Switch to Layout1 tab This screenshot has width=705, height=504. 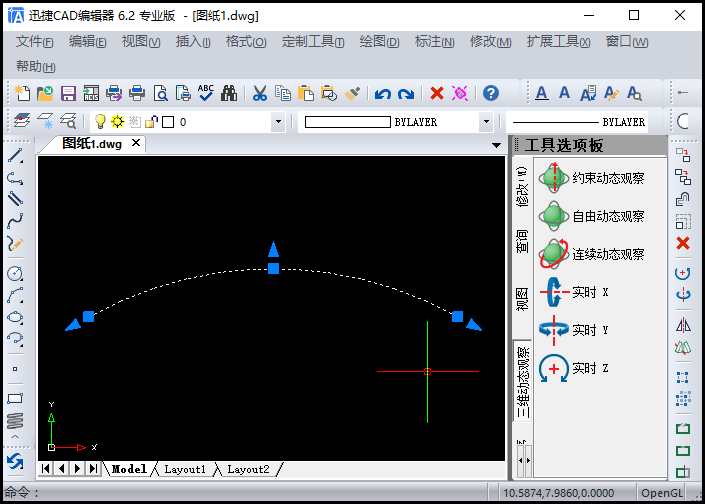click(185, 469)
